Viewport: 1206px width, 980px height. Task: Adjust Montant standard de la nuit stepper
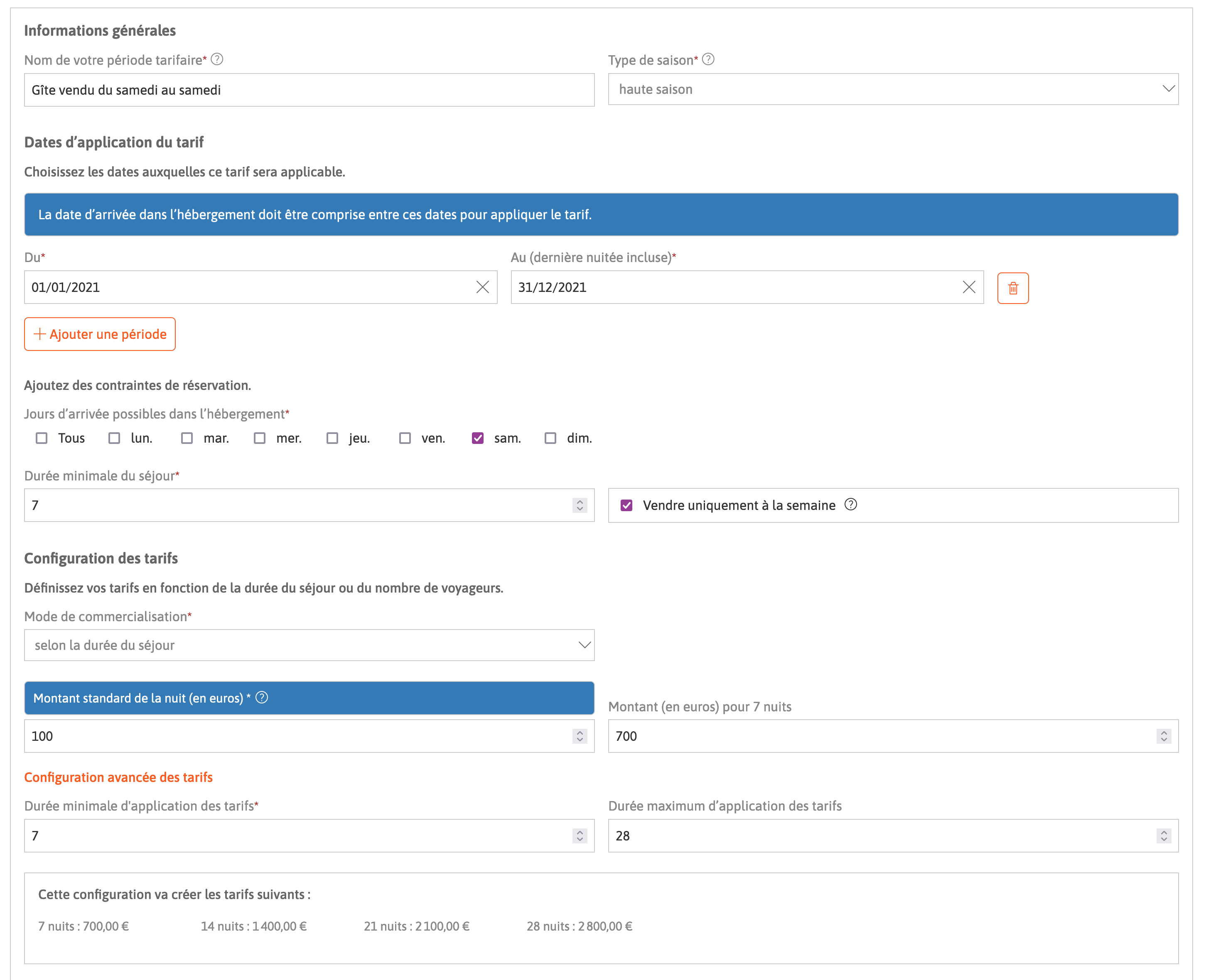[580, 736]
